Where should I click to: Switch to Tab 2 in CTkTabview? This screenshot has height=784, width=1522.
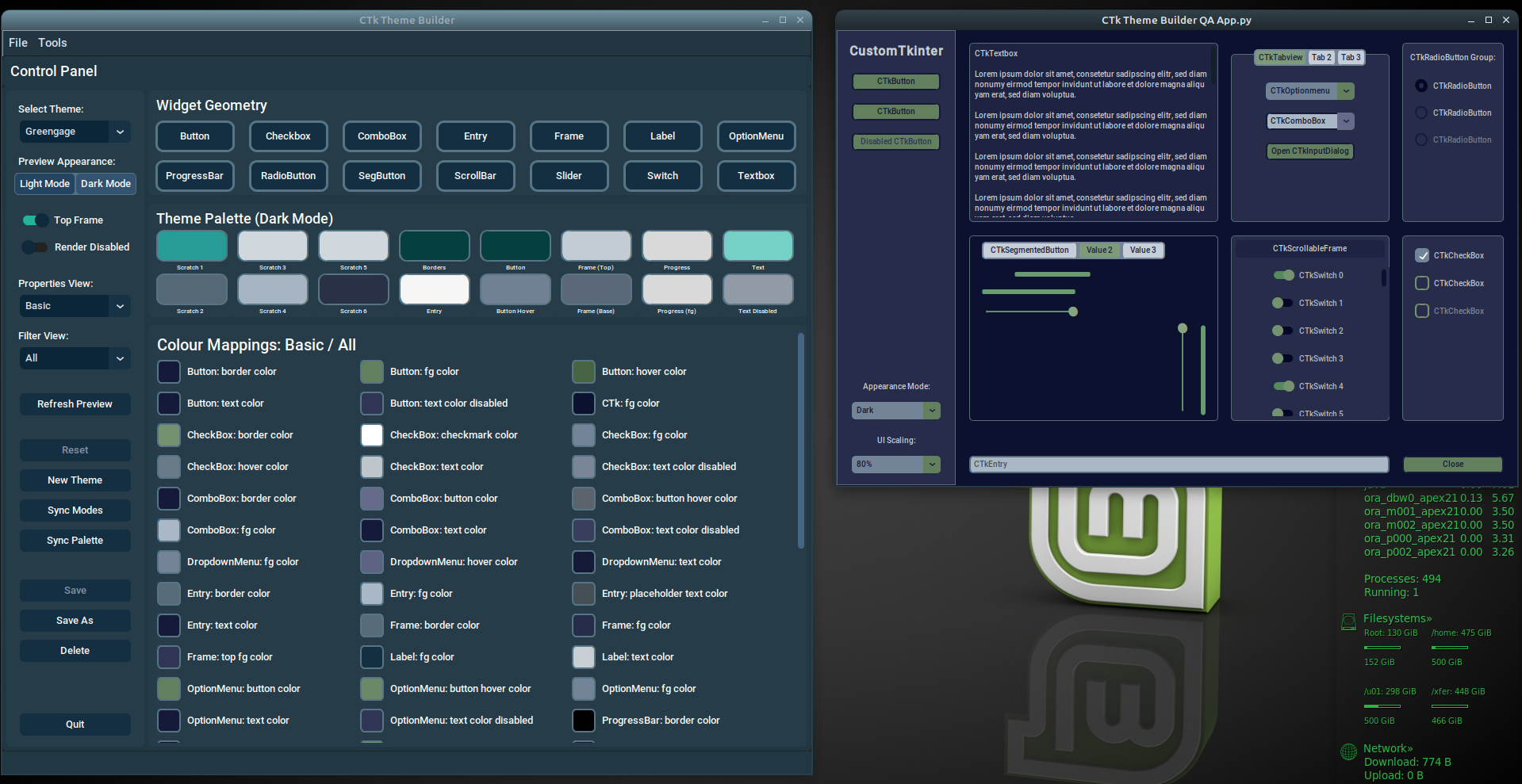click(1321, 57)
